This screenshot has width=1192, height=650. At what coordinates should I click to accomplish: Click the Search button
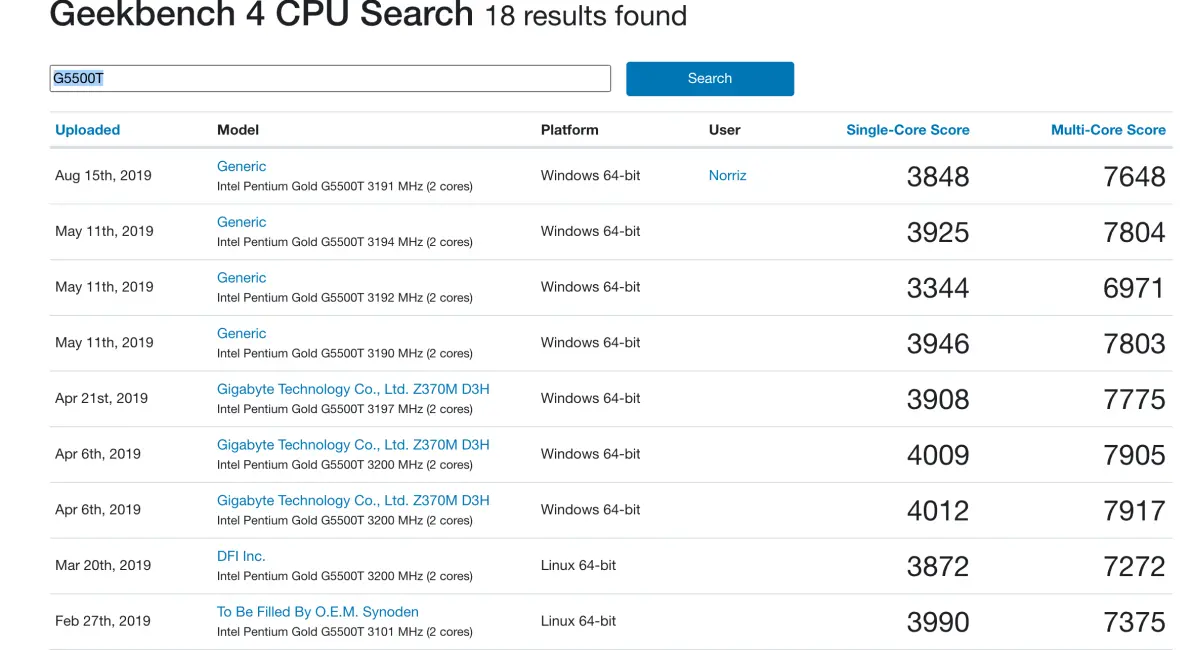tap(709, 78)
